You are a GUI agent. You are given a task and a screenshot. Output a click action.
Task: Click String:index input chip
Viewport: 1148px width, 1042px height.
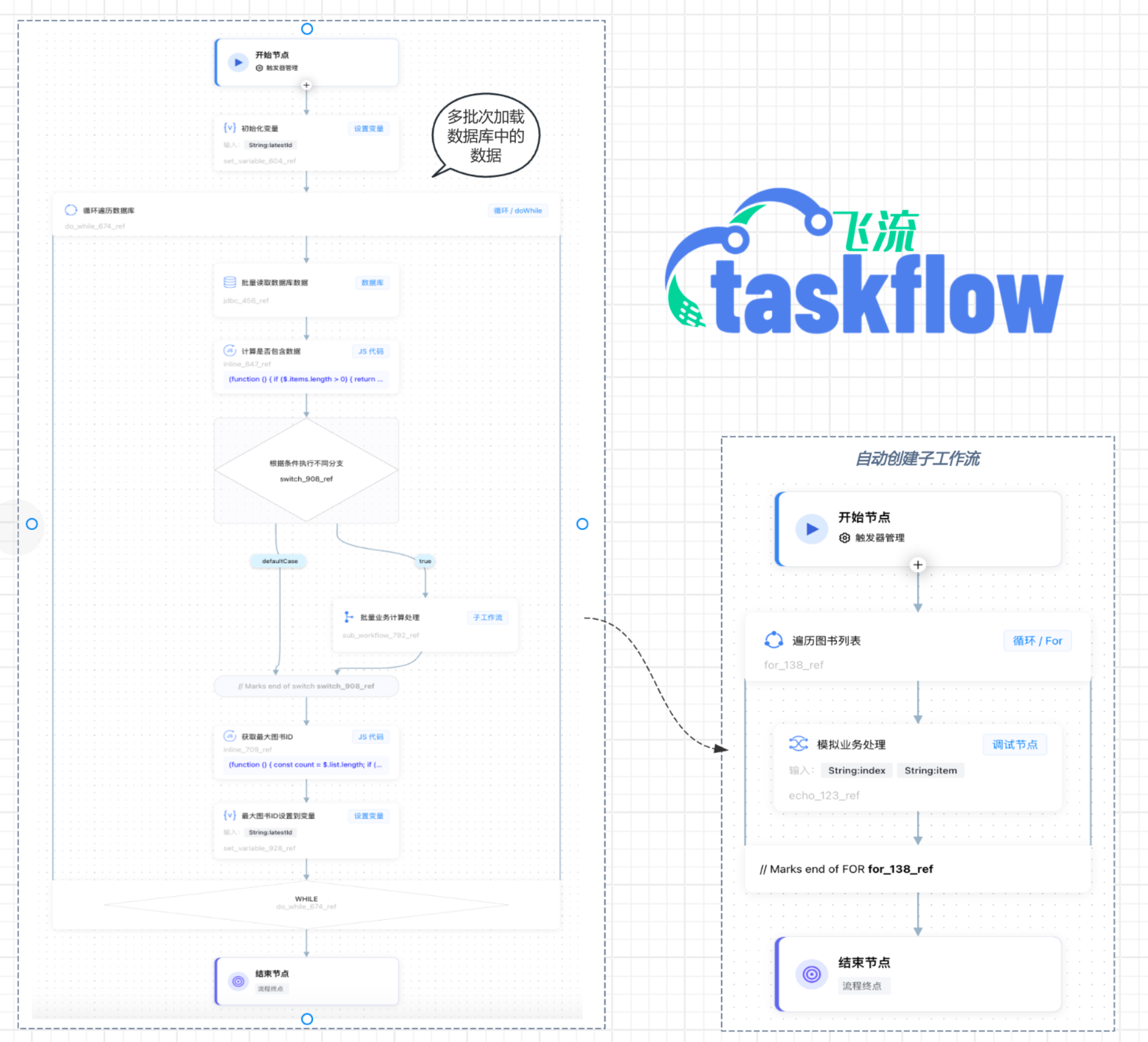coord(856,770)
